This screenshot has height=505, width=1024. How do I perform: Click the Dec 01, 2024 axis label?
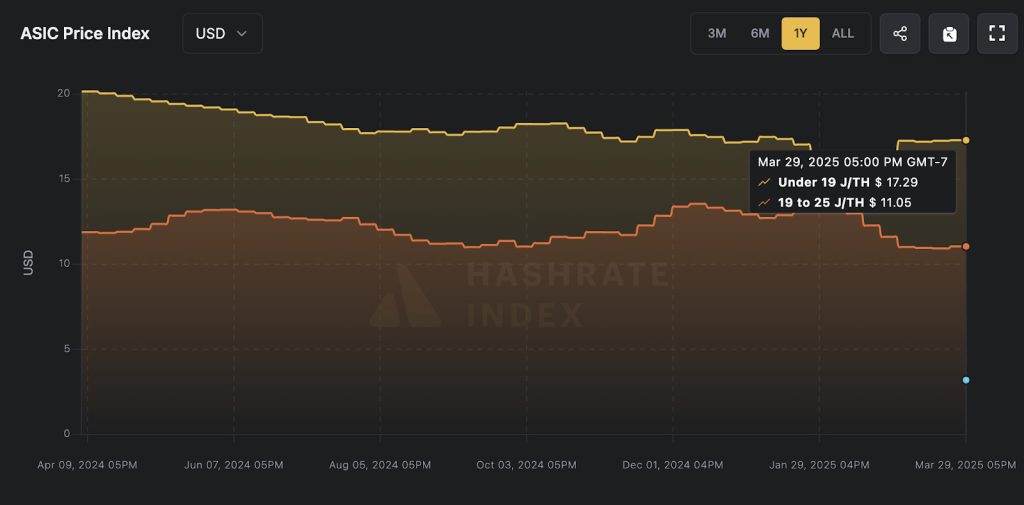(672, 465)
